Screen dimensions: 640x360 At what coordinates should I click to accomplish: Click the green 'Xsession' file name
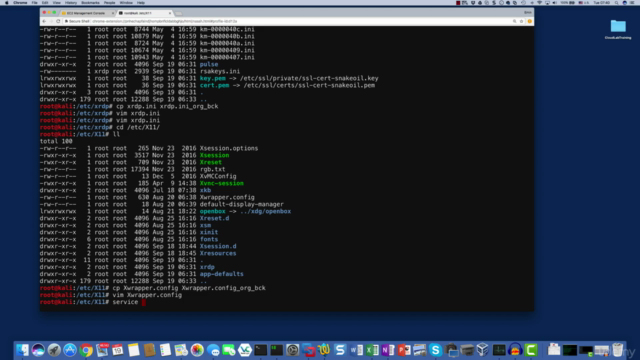[x=214, y=155]
